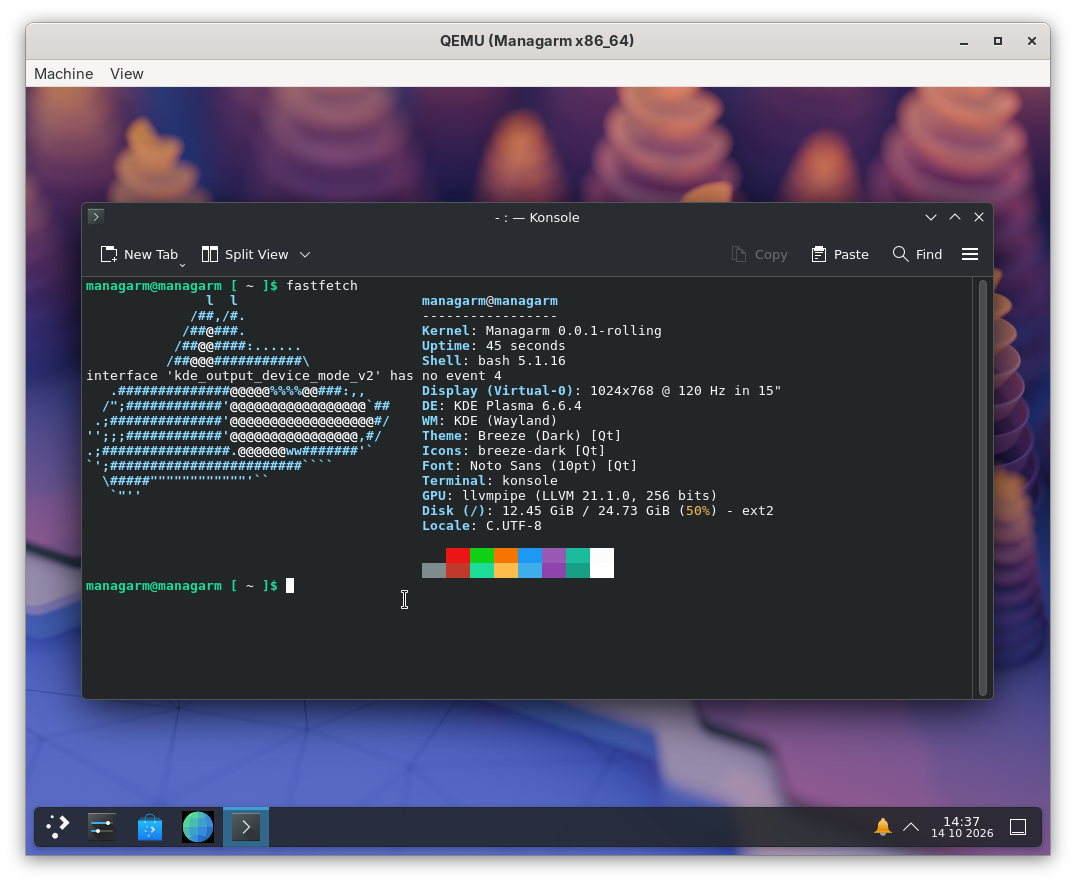The image size is (1076, 884).
Task: Click 'Theme: Breeze (Dark) [Qt]' text
Action: click(522, 436)
